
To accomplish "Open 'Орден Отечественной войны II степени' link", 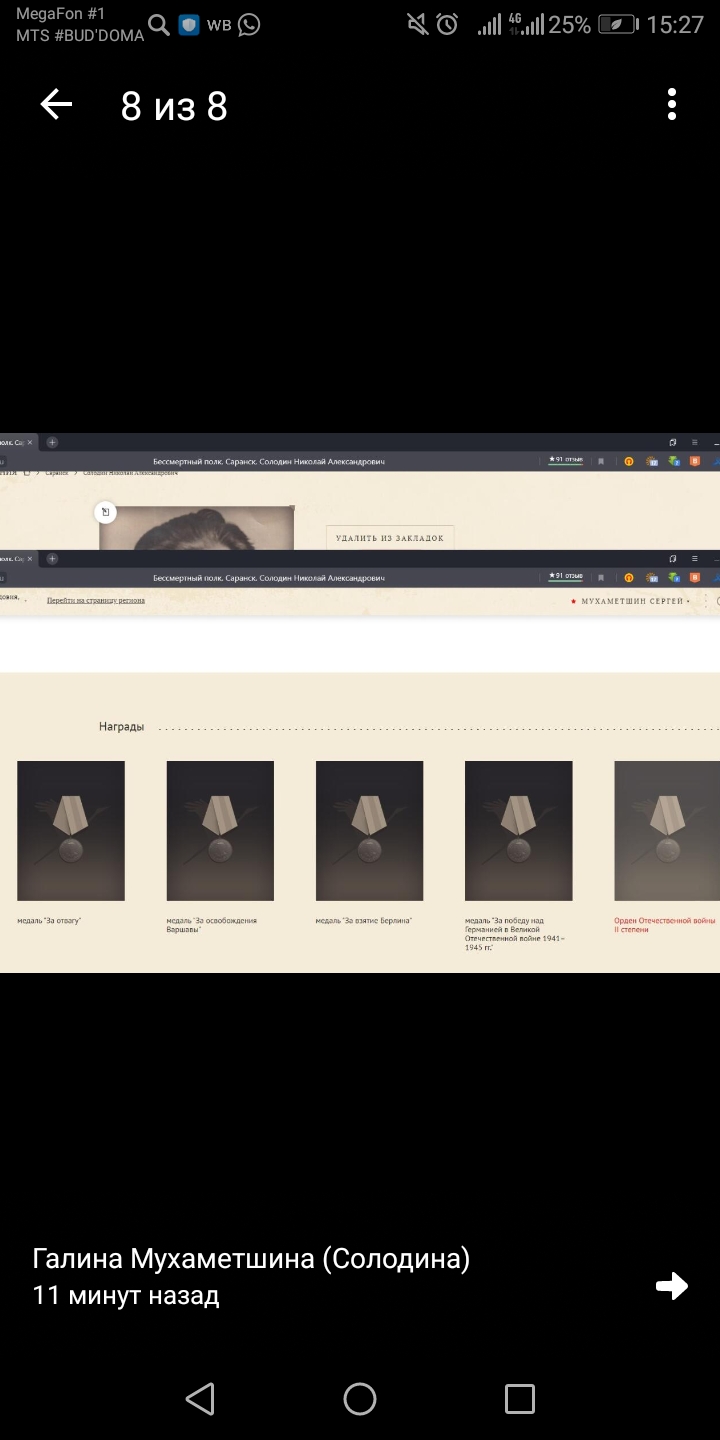I will [x=664, y=925].
